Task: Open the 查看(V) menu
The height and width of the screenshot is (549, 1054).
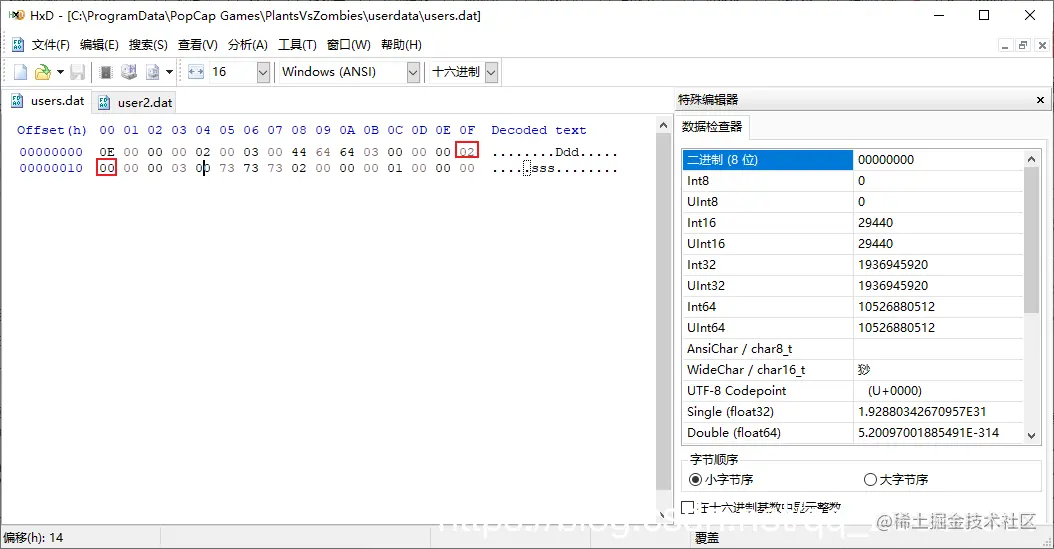Action: click(198, 45)
